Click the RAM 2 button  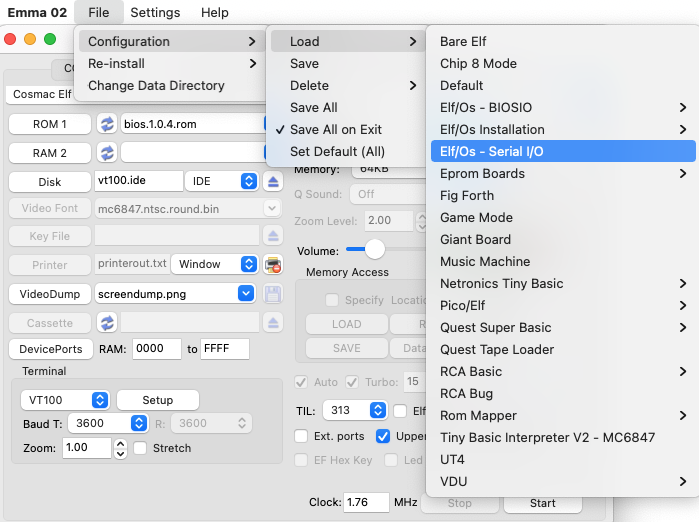tap(50, 153)
